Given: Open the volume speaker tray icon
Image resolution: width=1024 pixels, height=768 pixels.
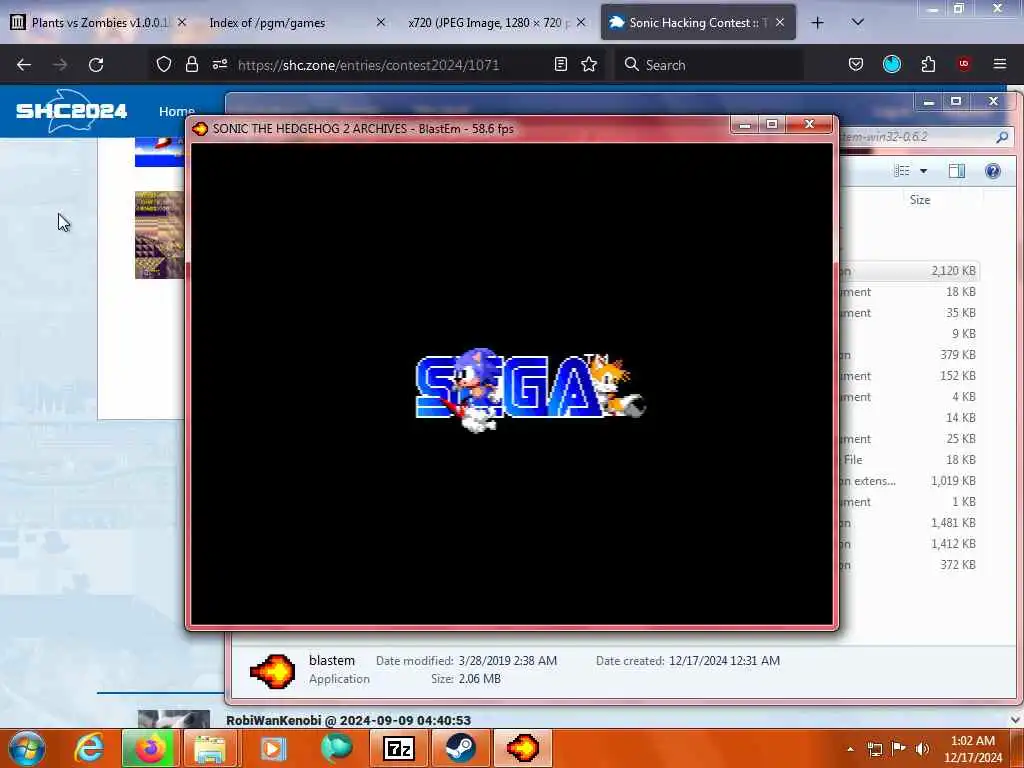Looking at the screenshot, I should 922,749.
